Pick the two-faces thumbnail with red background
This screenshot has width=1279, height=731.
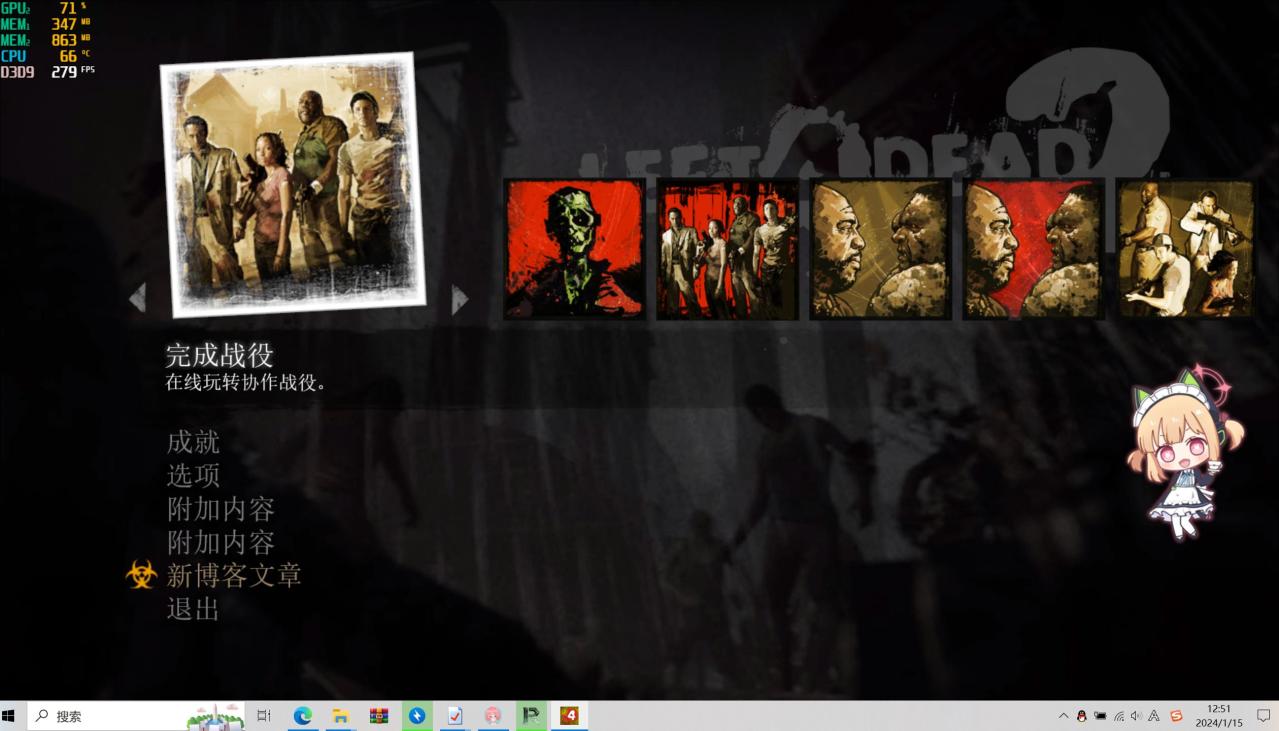[x=1033, y=249]
